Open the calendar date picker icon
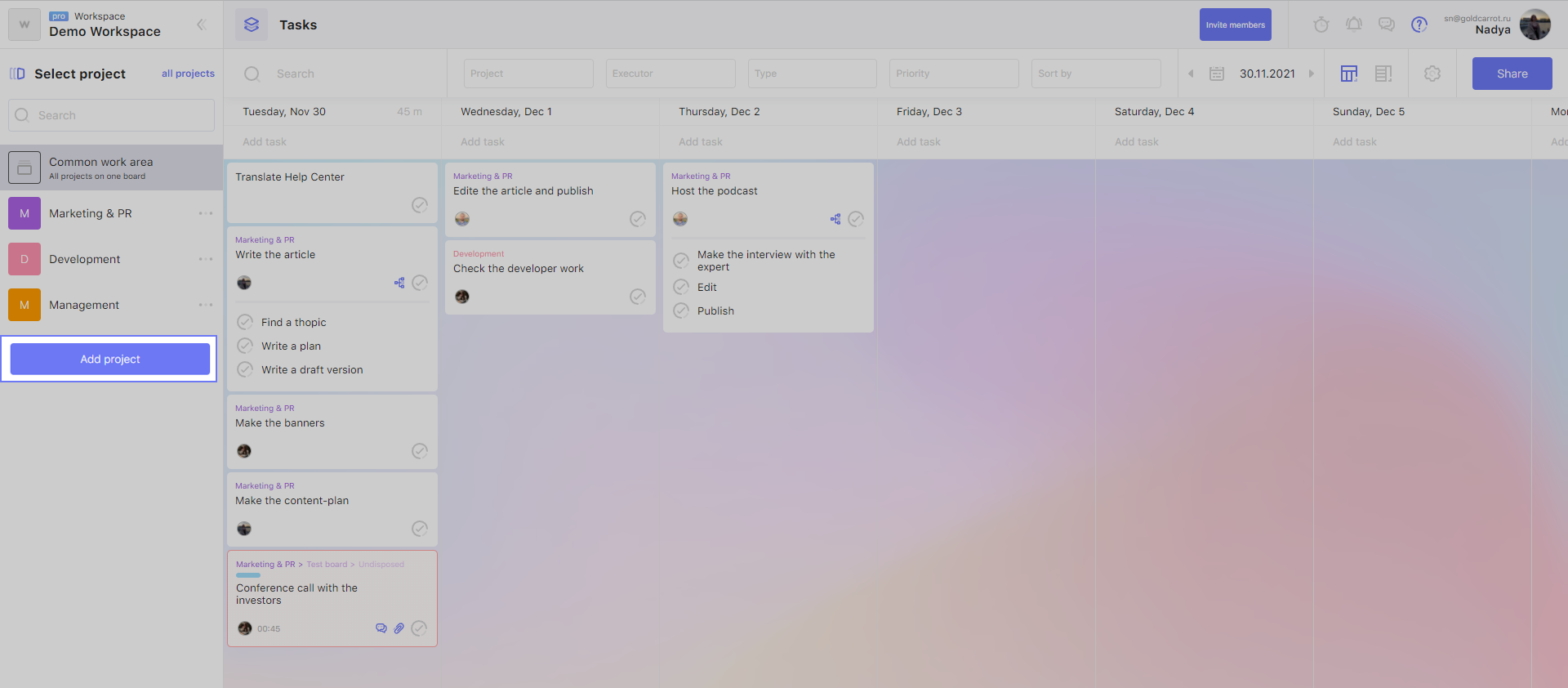Screen dimensions: 1568x688 1216,74
